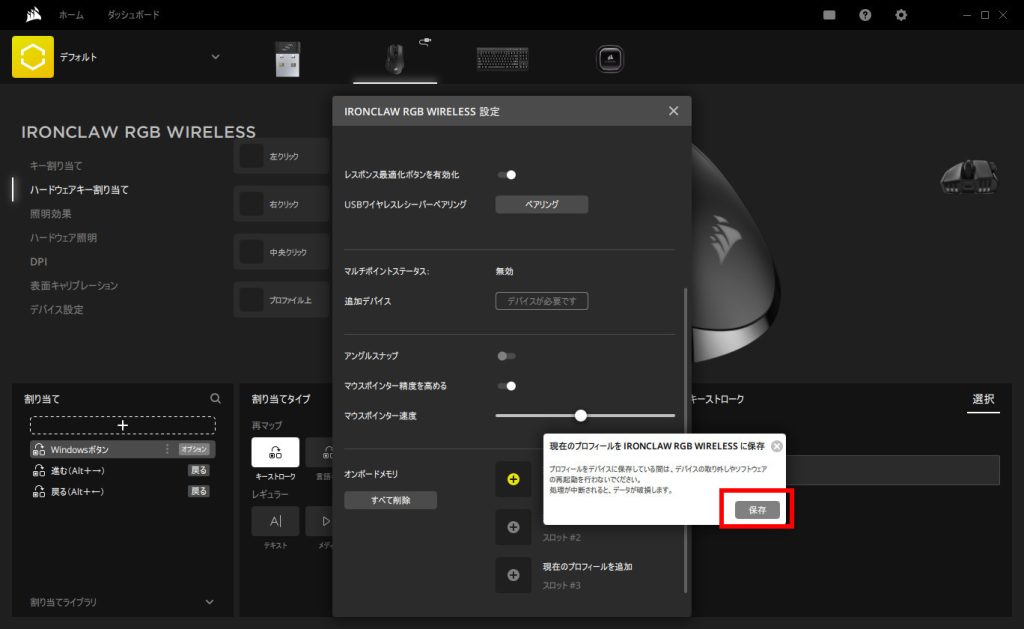Choose the キーストローク assignment type icon

276,452
